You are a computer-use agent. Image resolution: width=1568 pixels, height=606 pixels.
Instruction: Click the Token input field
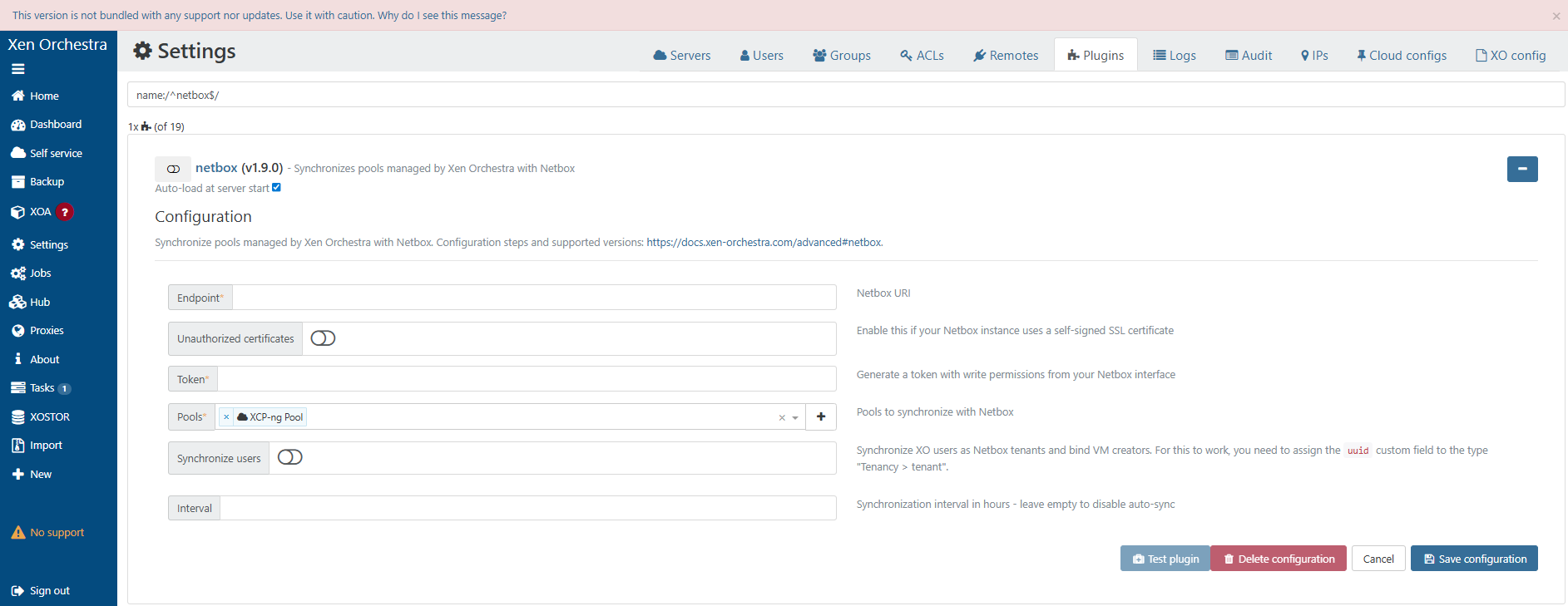coord(527,379)
